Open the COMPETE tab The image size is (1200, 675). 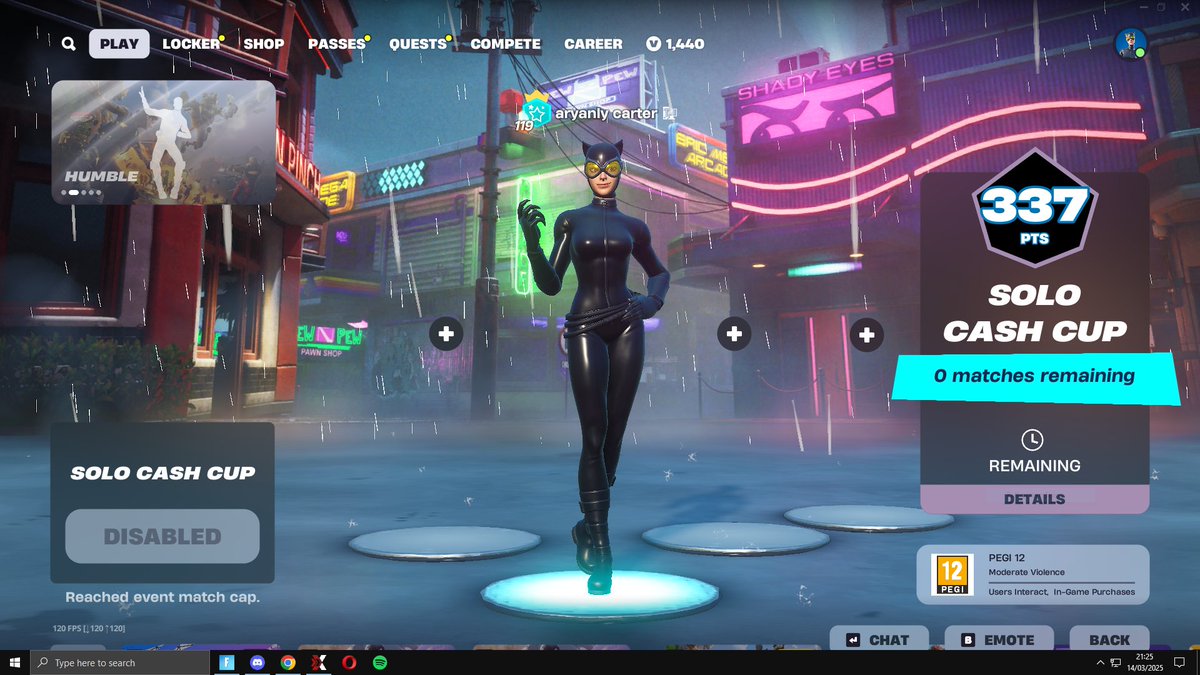coord(505,44)
